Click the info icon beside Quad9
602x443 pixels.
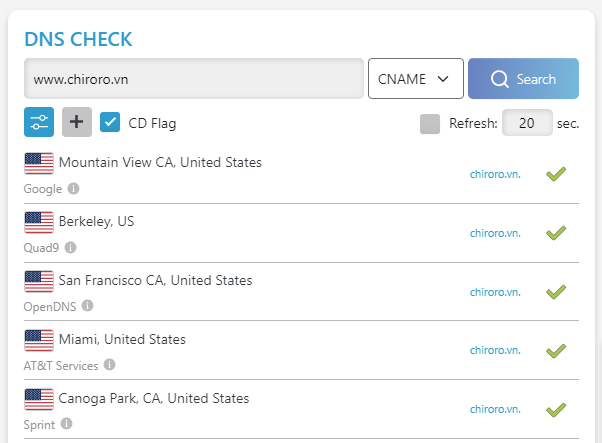tap(70, 247)
